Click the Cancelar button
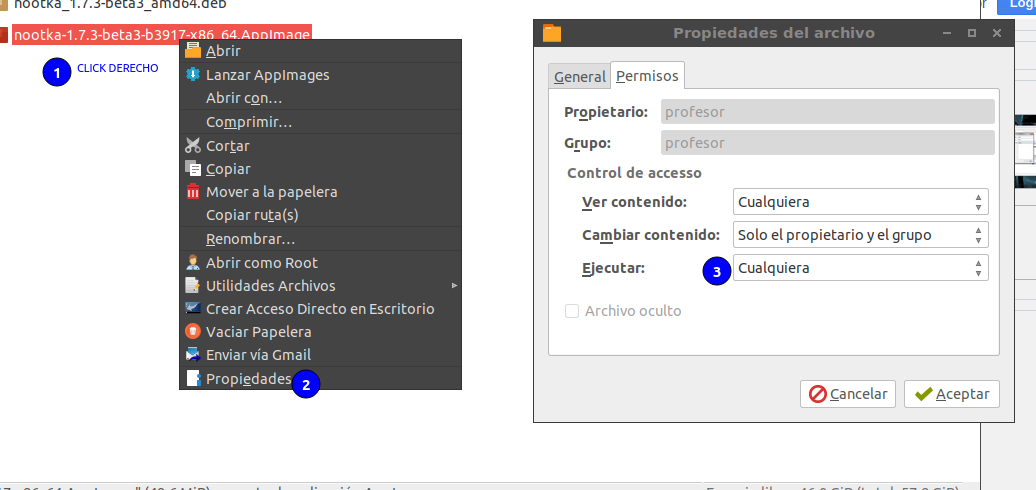This screenshot has height=490, width=1036. point(848,394)
